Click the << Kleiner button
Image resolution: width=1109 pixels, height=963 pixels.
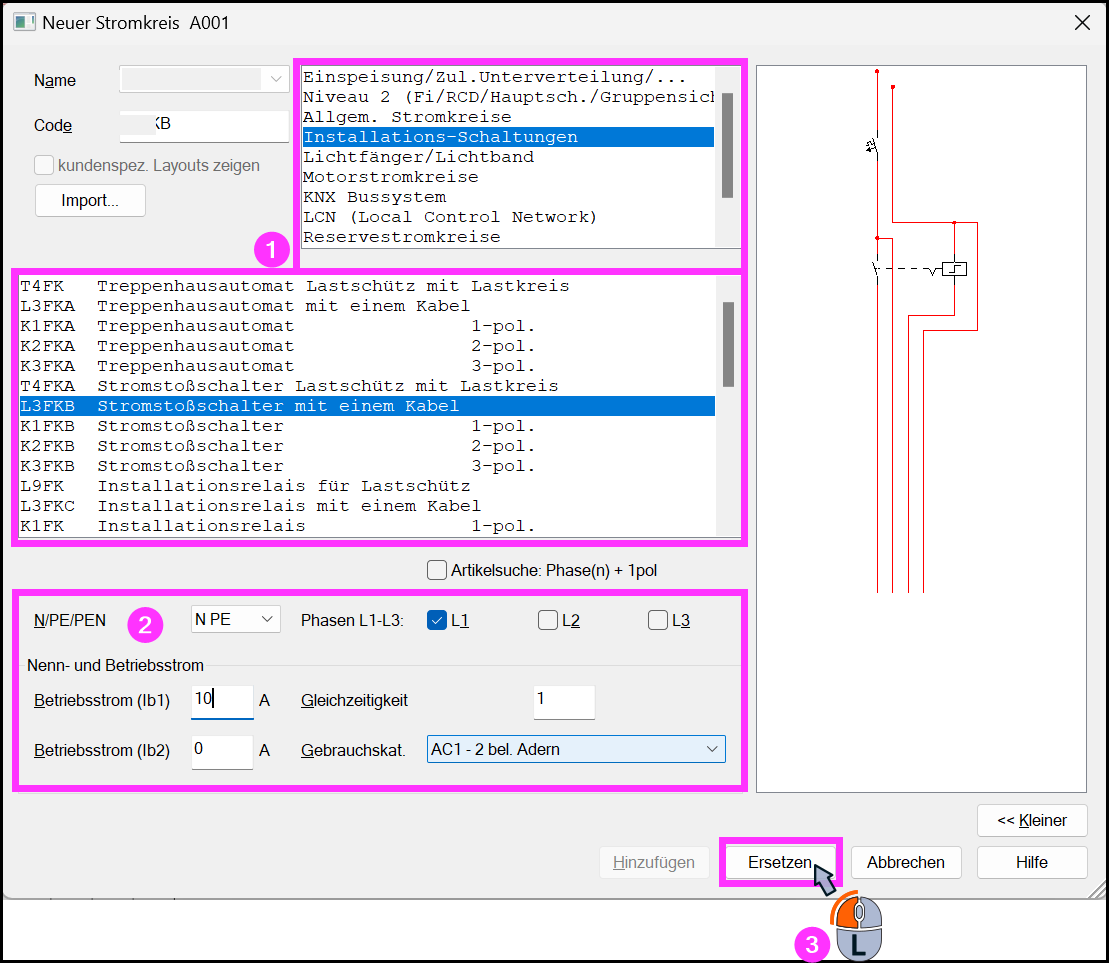[x=1032, y=820]
